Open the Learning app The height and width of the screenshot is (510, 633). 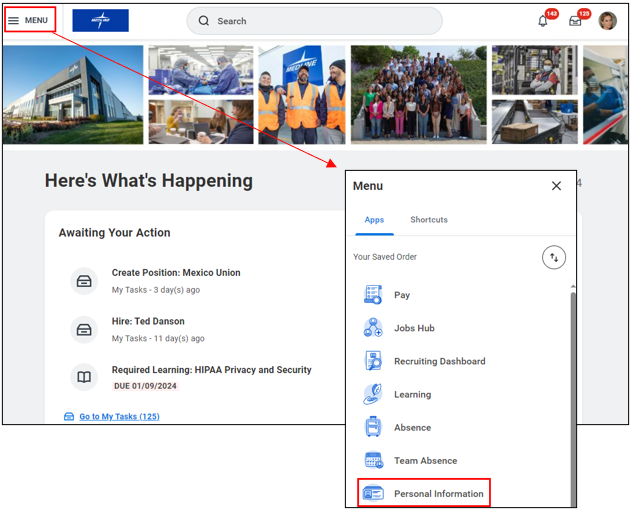pos(412,394)
